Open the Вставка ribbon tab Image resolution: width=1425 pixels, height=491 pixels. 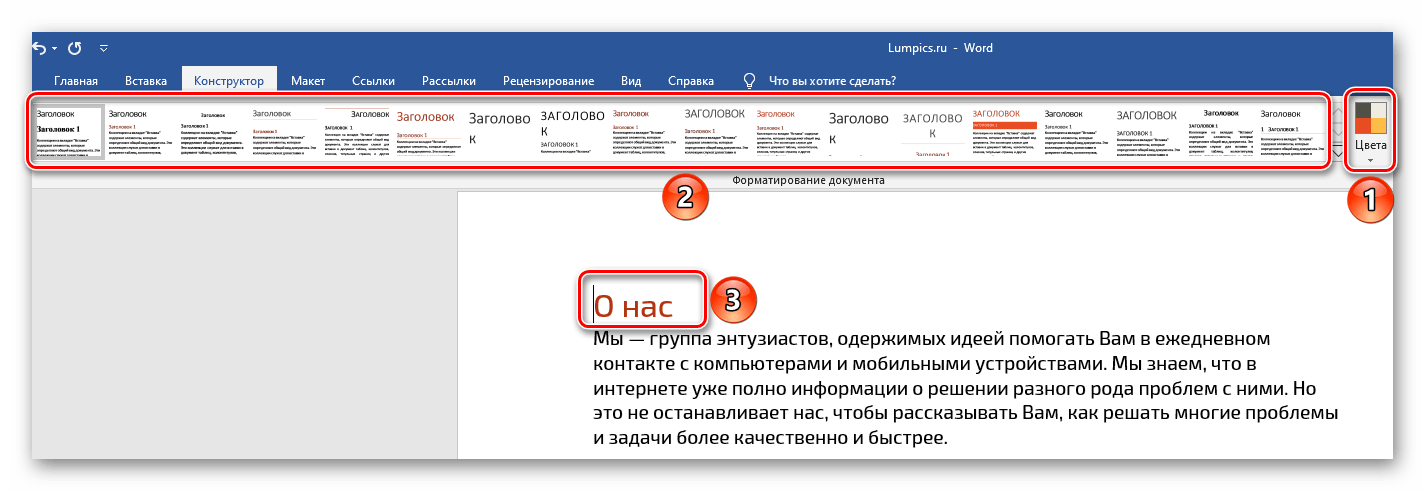pyautogui.click(x=146, y=81)
